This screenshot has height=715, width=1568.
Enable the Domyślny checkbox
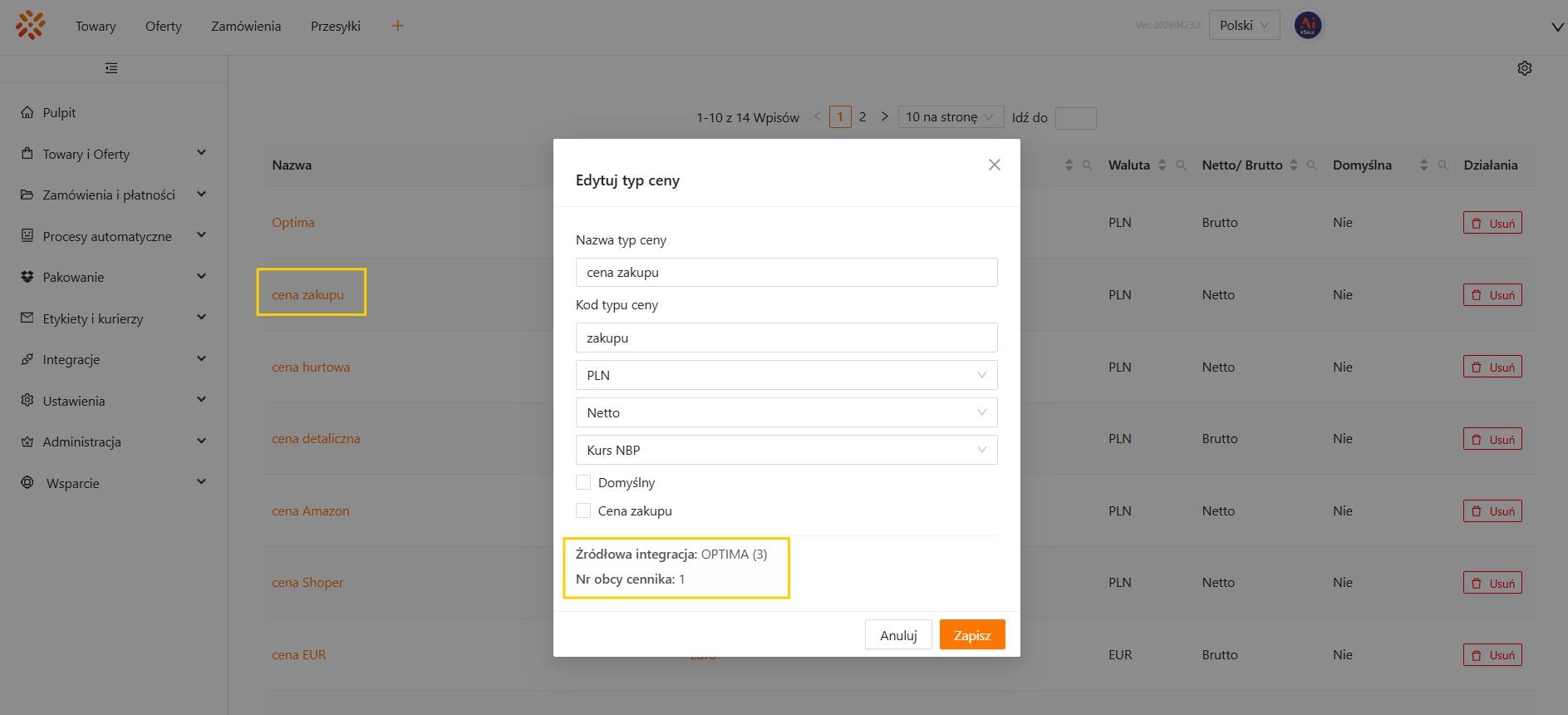583,482
